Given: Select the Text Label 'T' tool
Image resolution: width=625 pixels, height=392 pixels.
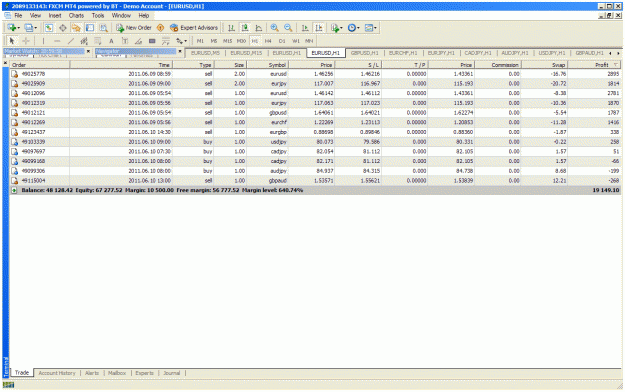Looking at the screenshot, I should 125,41.
